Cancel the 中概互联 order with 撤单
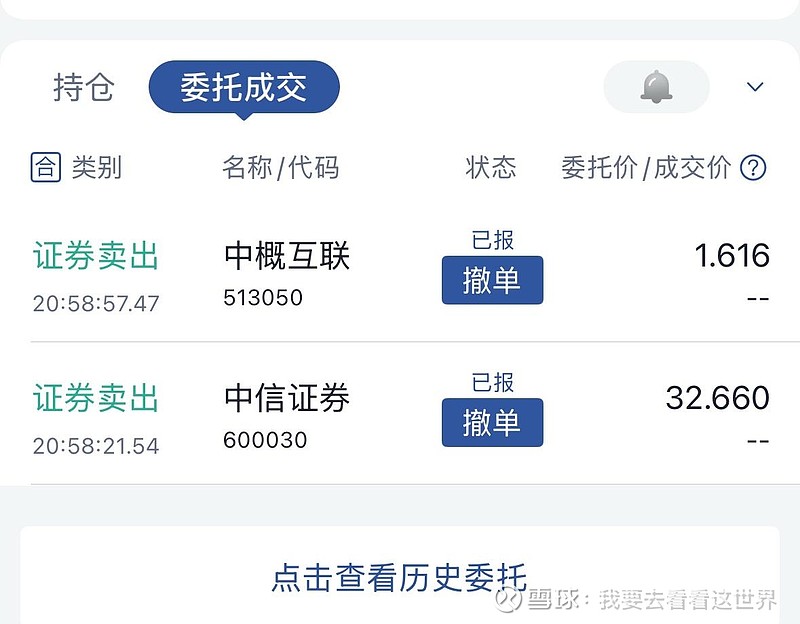 click(492, 280)
